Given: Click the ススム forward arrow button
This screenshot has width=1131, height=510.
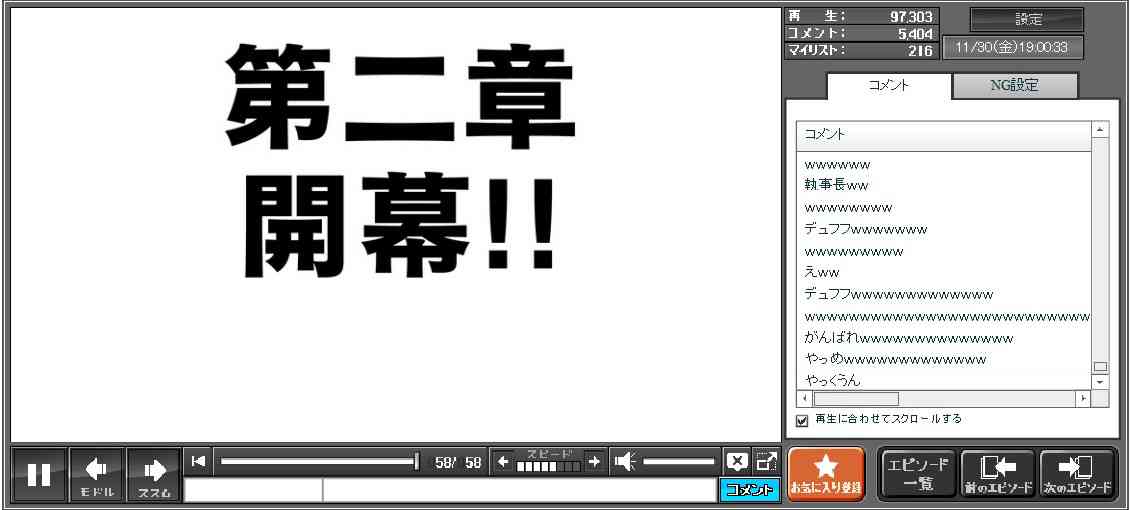Looking at the screenshot, I should 154,475.
